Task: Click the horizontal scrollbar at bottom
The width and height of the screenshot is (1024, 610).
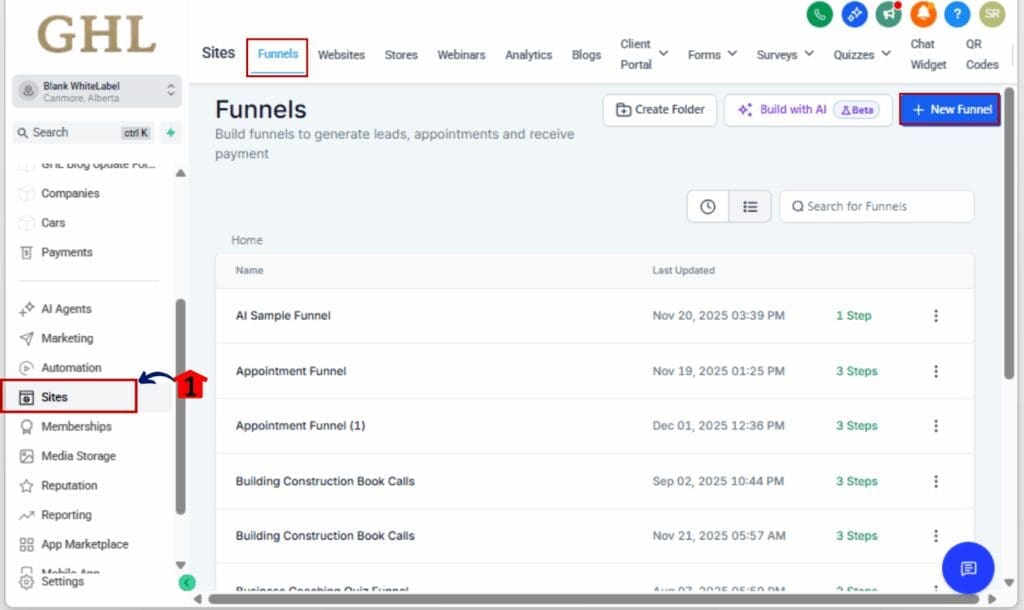Action: [x=593, y=598]
